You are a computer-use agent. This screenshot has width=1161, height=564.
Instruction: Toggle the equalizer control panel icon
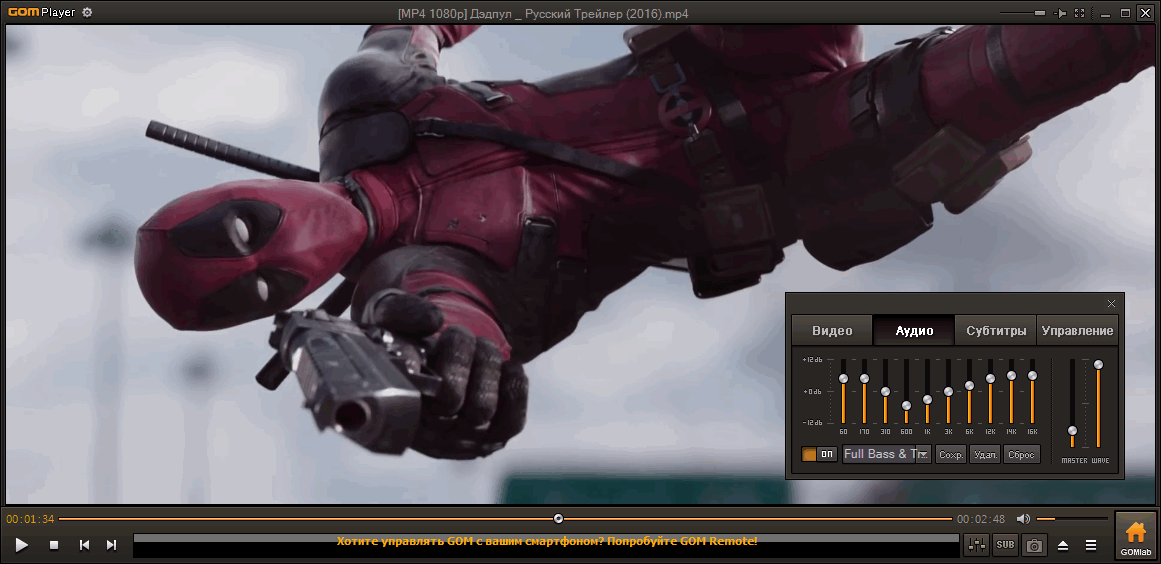[x=977, y=545]
